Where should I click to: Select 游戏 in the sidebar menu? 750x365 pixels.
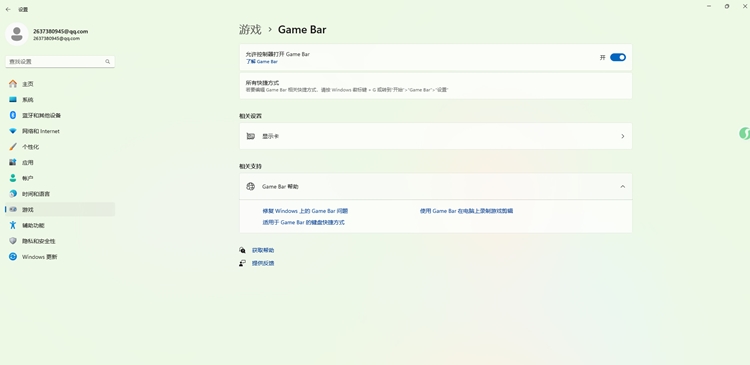(60, 210)
